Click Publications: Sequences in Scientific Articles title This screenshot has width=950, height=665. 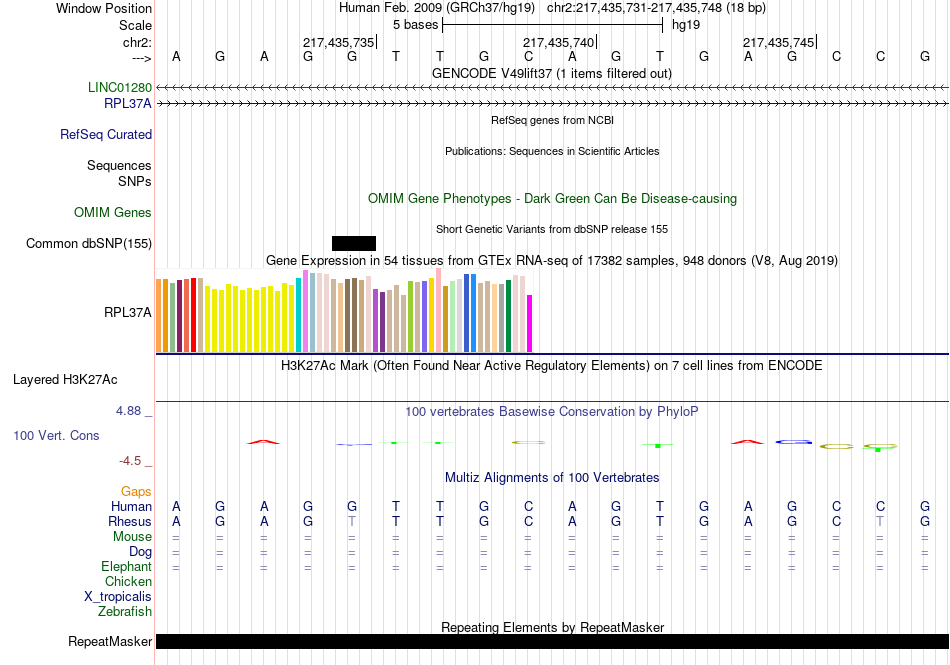[x=552, y=151]
